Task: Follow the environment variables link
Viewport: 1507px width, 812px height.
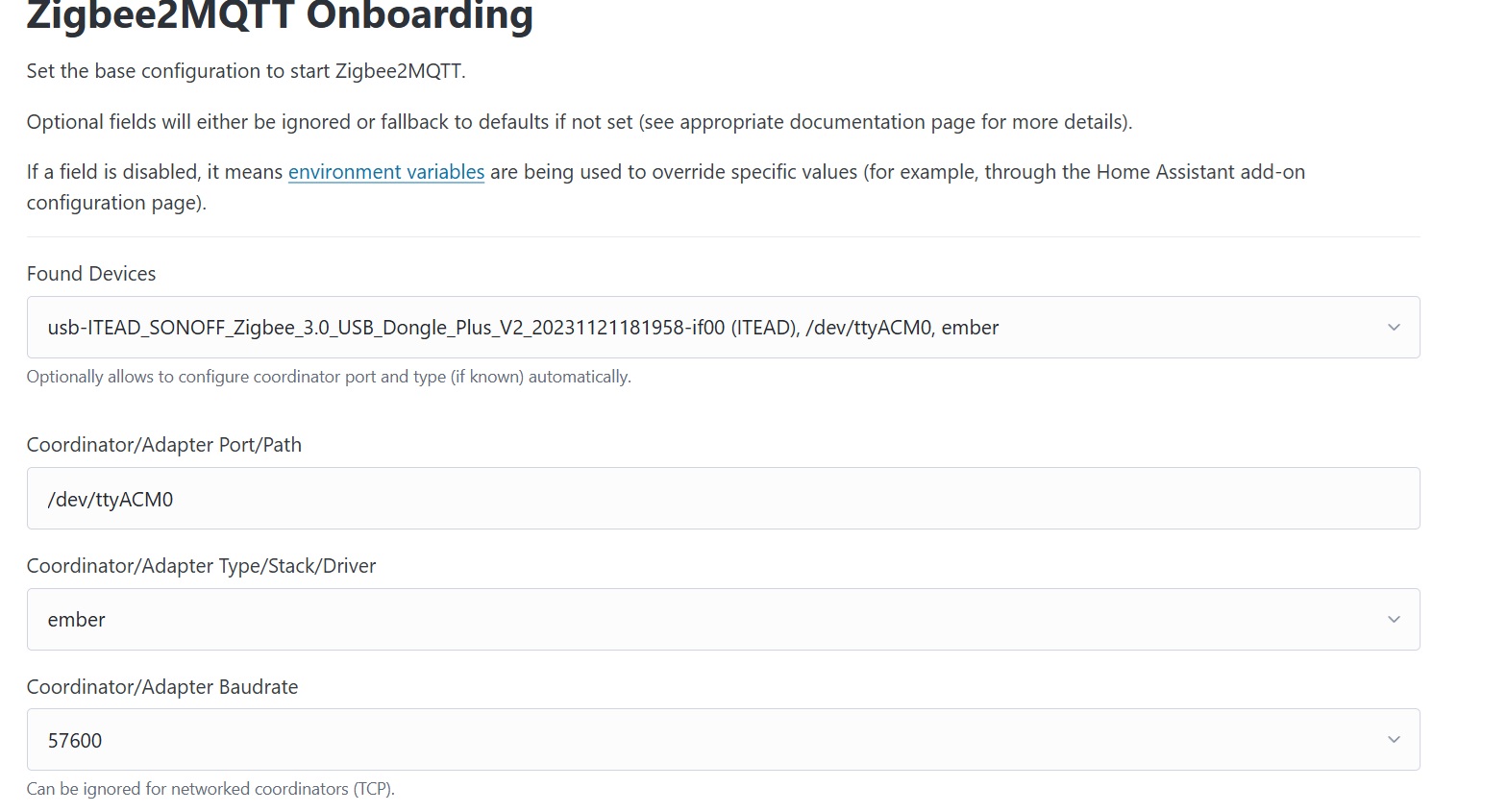Action: 386,172
